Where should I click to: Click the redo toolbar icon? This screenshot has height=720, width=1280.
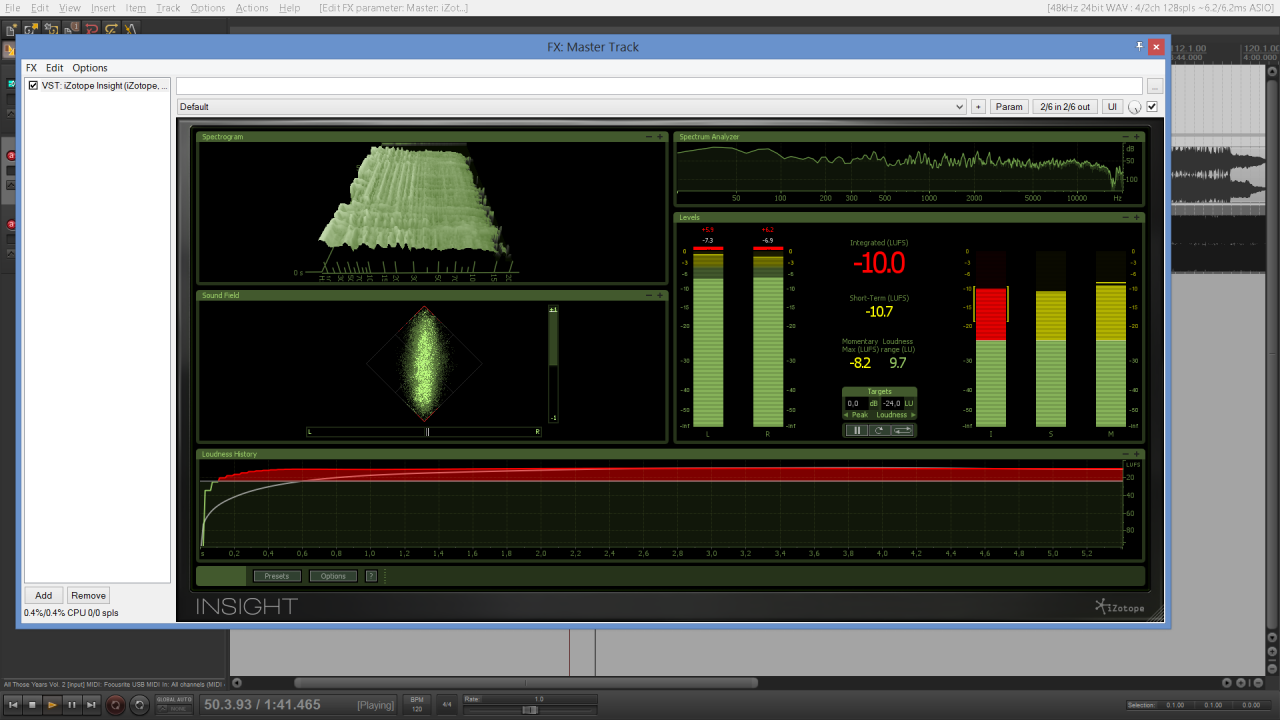click(x=111, y=28)
